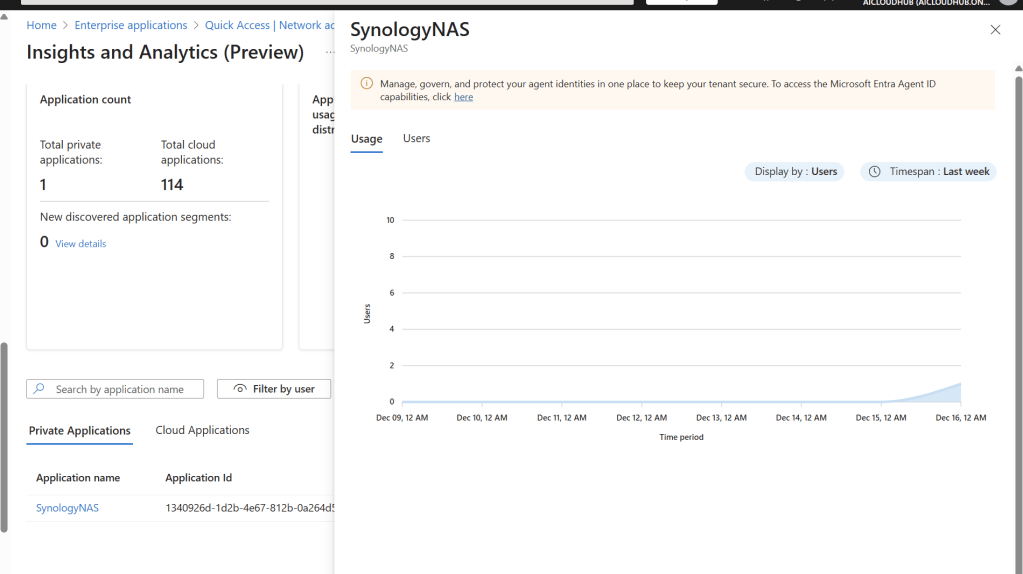Select the Private Applications tab
The height and width of the screenshot is (574, 1023).
79,431
